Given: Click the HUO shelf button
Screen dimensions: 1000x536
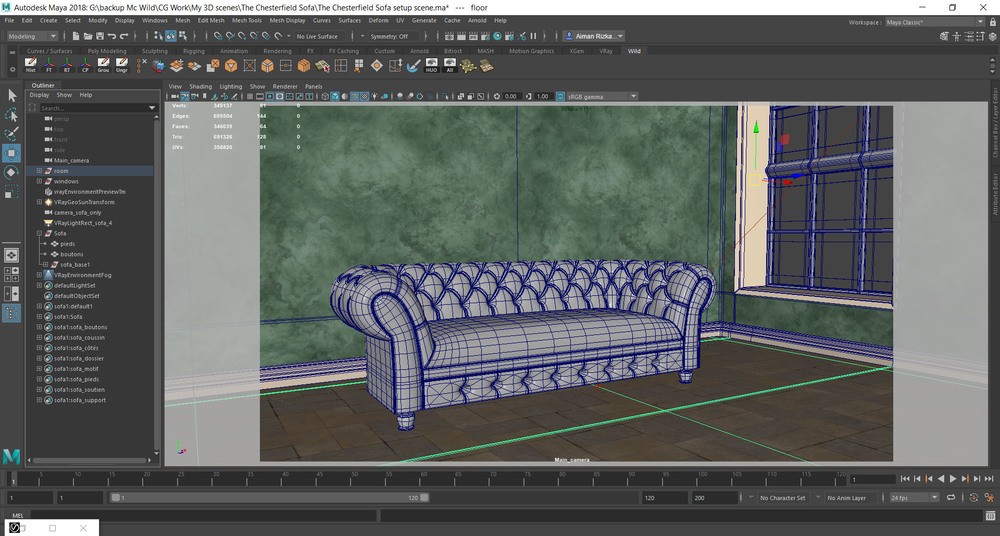Looking at the screenshot, I should pos(432,65).
